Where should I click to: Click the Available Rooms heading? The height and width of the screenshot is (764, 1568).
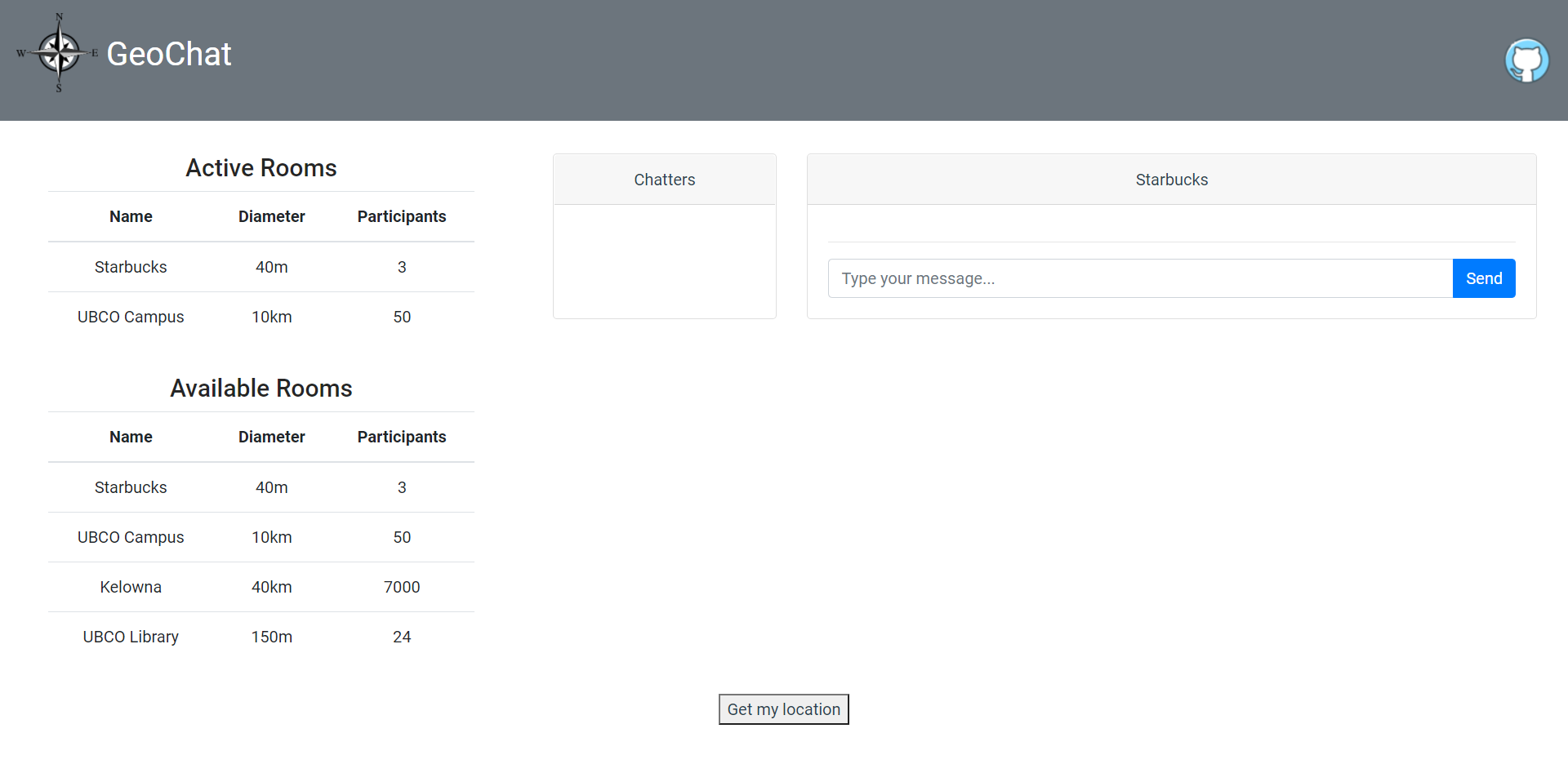pyautogui.click(x=261, y=388)
